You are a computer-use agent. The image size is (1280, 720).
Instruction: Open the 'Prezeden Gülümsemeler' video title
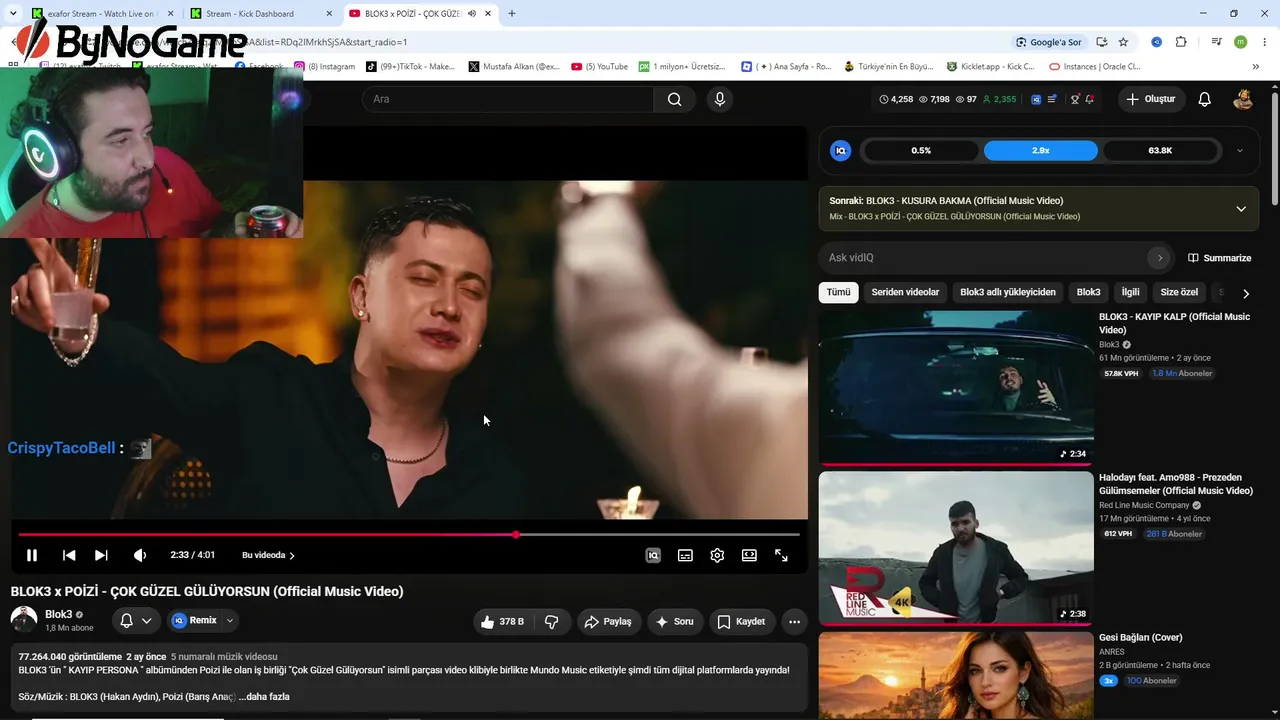[x=1176, y=484]
